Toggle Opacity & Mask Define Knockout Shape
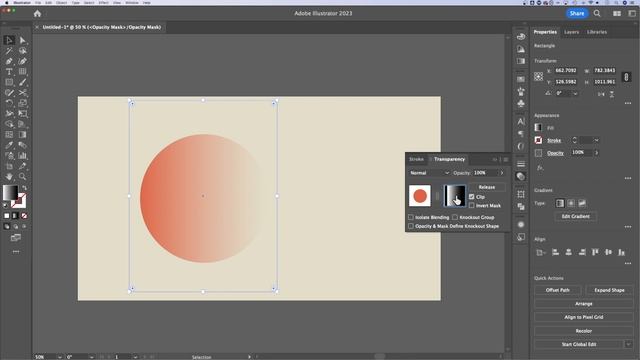Viewport: 640px width, 360px height. click(411, 226)
